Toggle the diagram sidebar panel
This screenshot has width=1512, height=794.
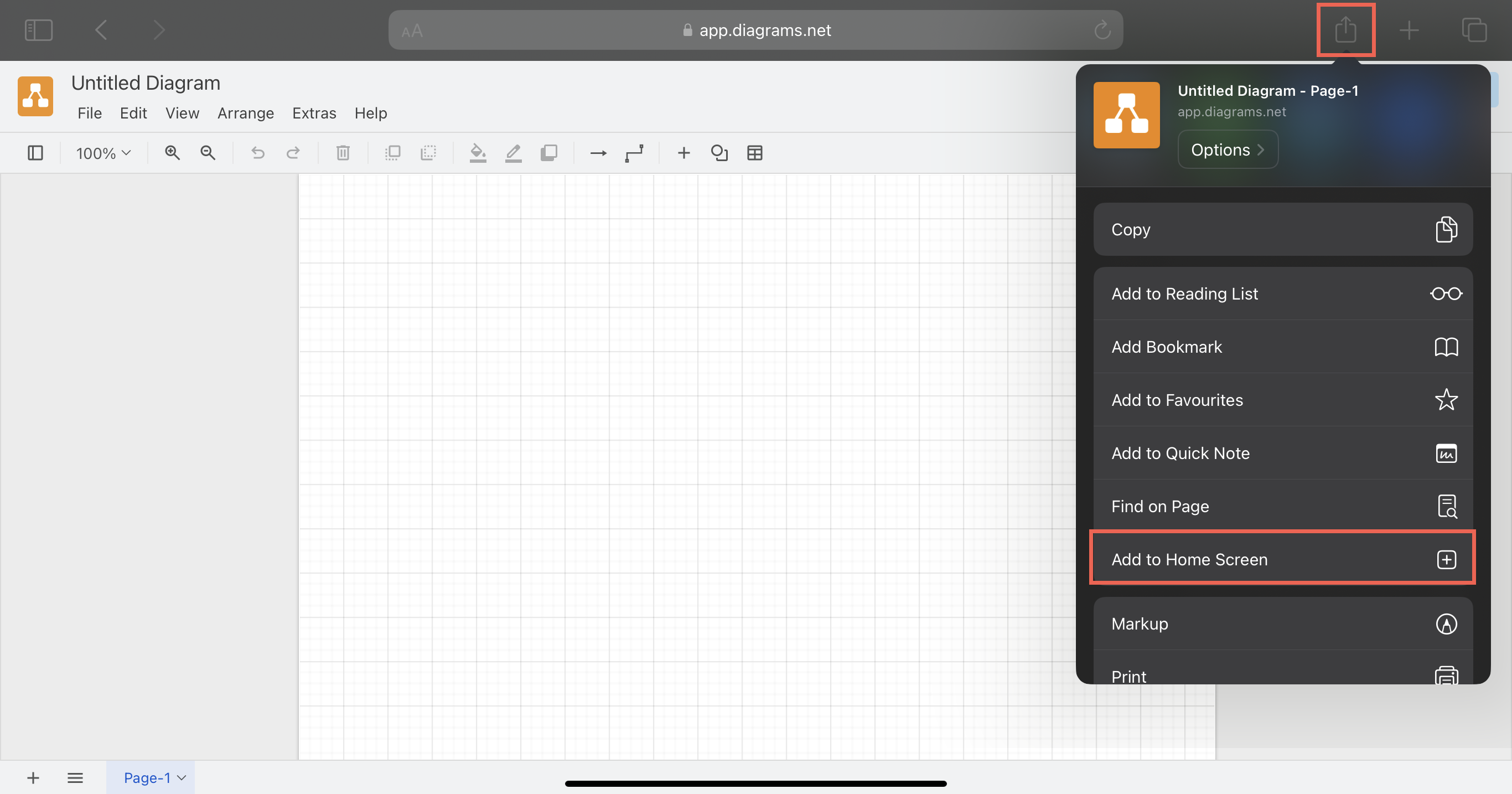(35, 153)
